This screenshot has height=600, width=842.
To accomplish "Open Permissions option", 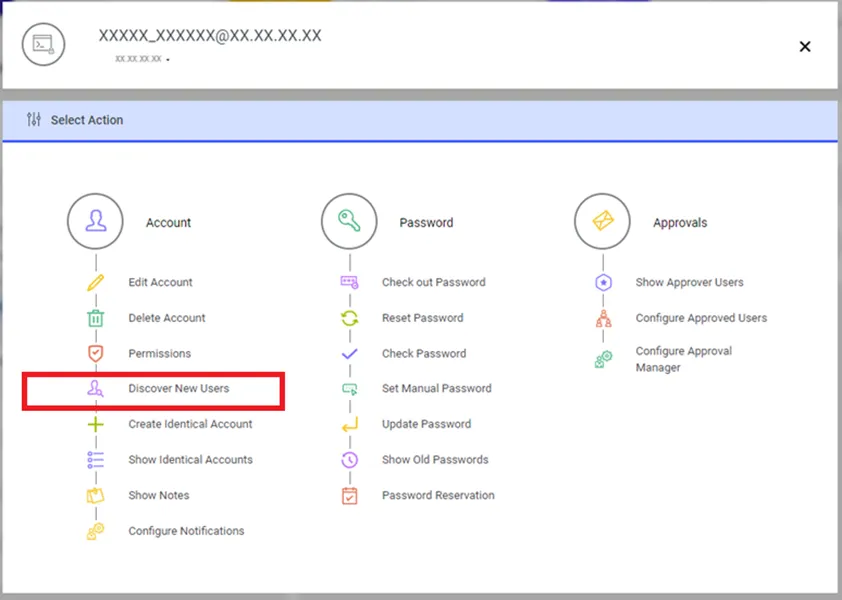I will coord(159,353).
